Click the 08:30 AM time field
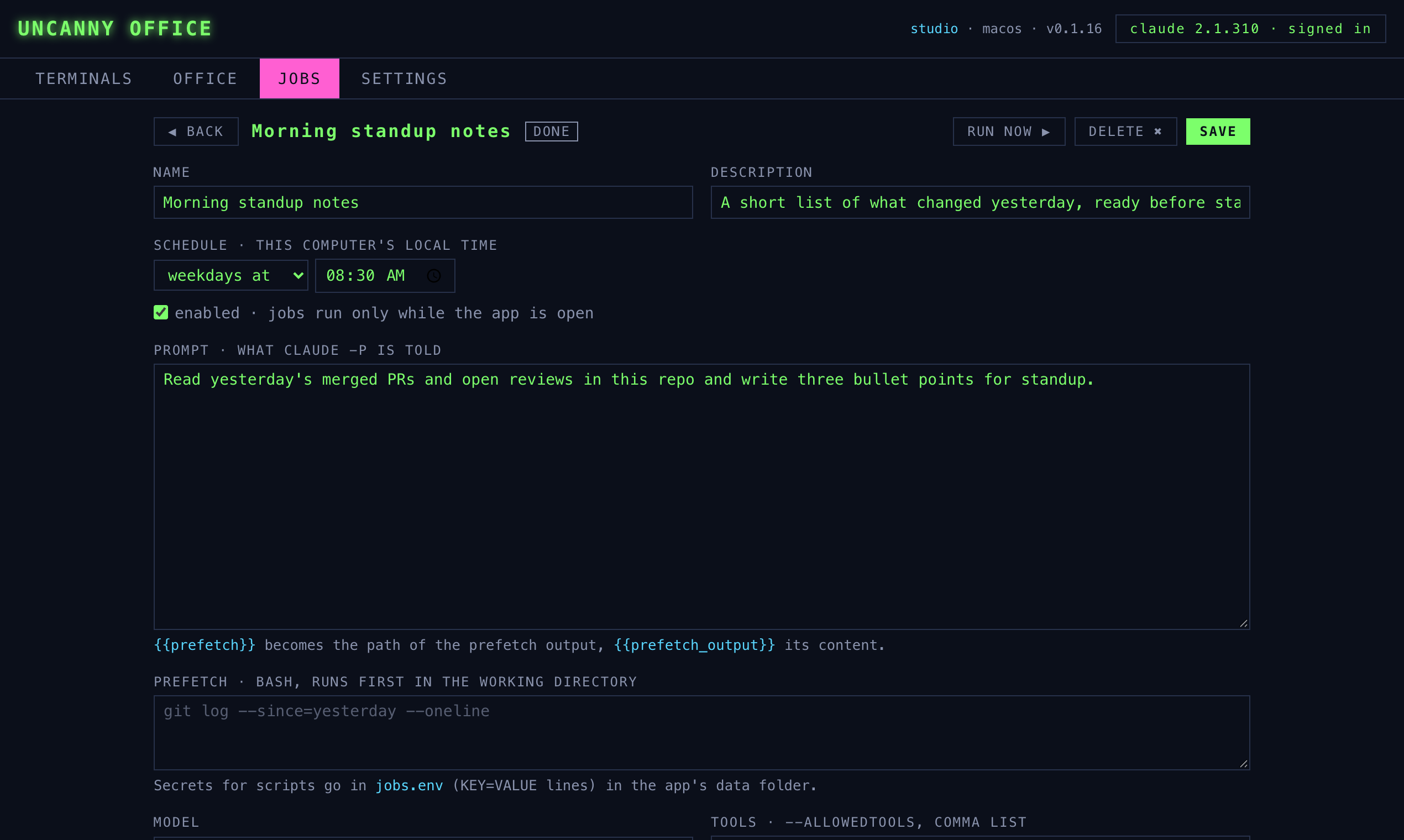The width and height of the screenshot is (1404, 840). click(x=385, y=276)
